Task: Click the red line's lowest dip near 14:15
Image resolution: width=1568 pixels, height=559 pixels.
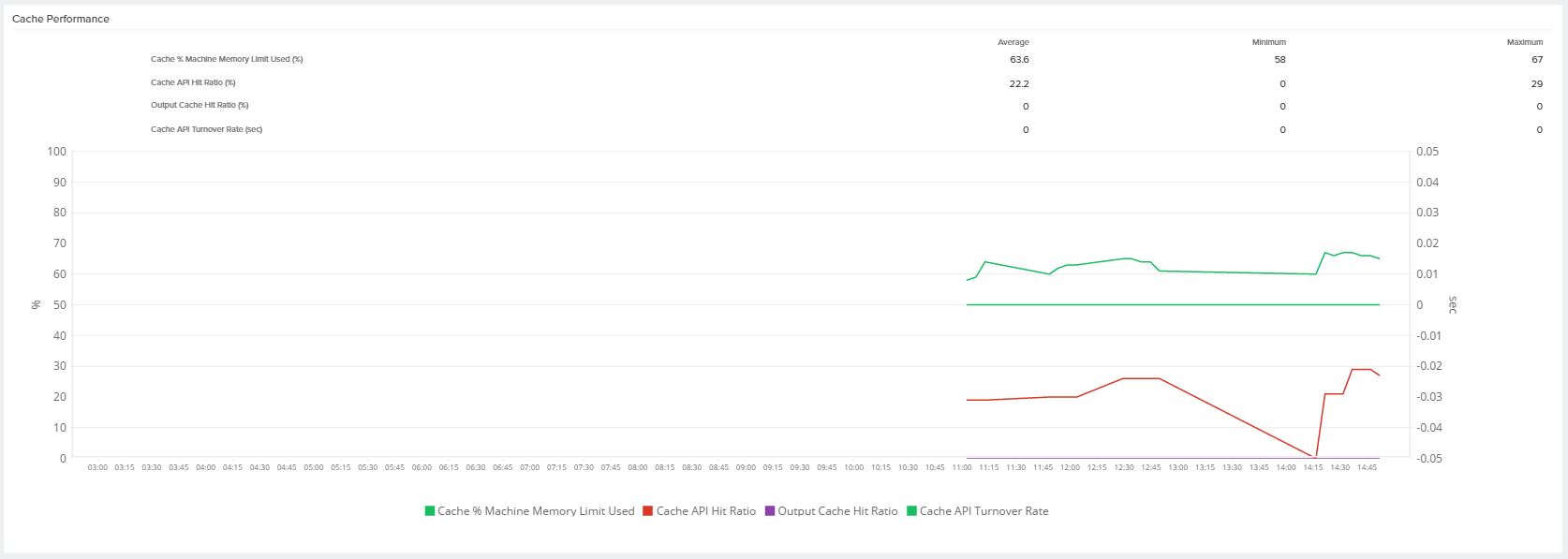Action: click(x=1316, y=456)
